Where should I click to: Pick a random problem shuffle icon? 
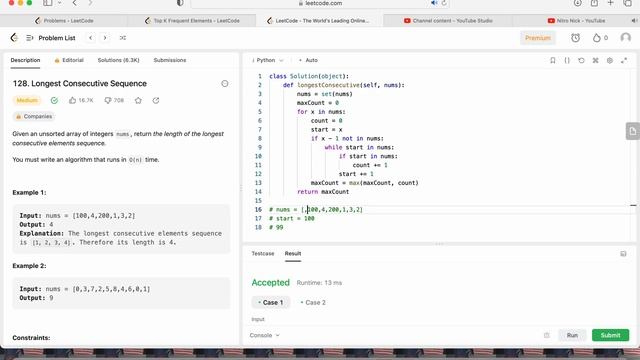(122, 38)
